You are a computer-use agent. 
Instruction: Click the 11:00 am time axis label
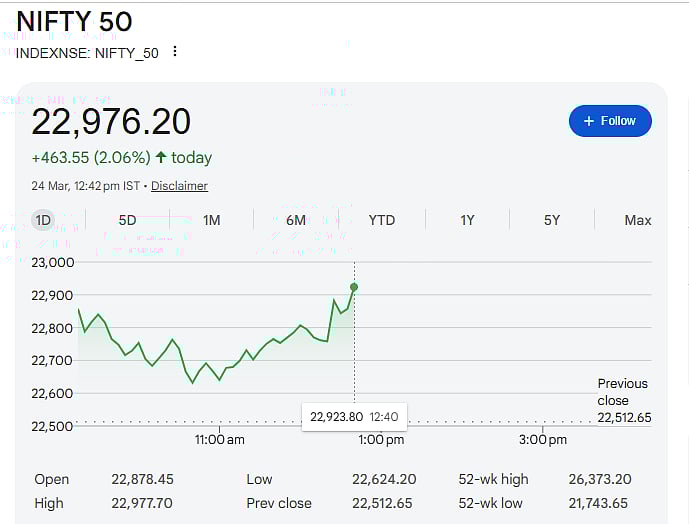tap(219, 440)
